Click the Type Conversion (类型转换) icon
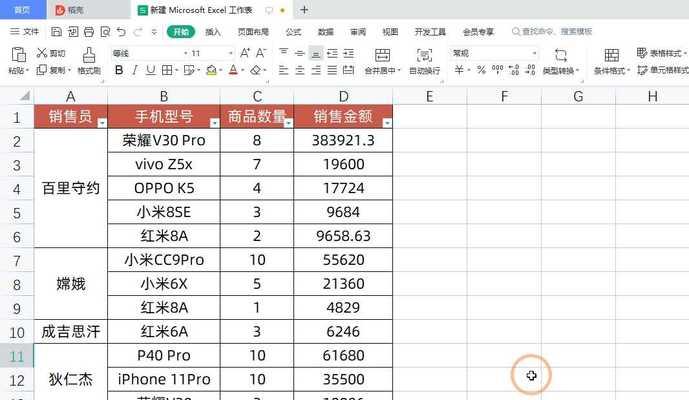This screenshot has width=689, height=400. pos(561,55)
